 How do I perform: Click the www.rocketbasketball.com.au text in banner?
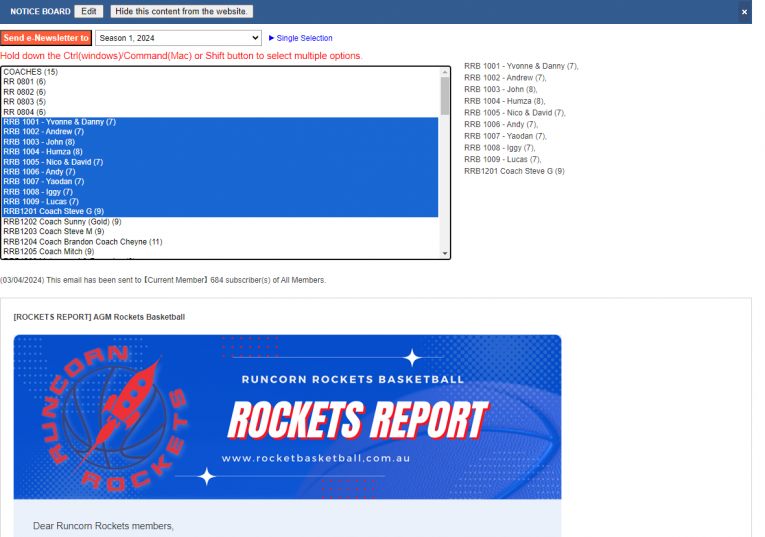pos(316,458)
